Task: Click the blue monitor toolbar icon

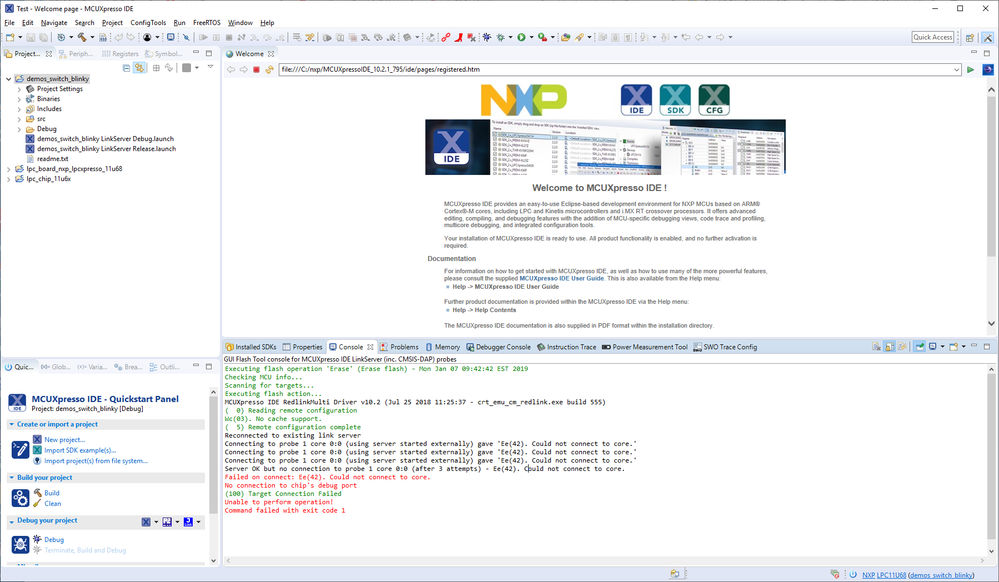Action: pyautogui.click(x=171, y=38)
